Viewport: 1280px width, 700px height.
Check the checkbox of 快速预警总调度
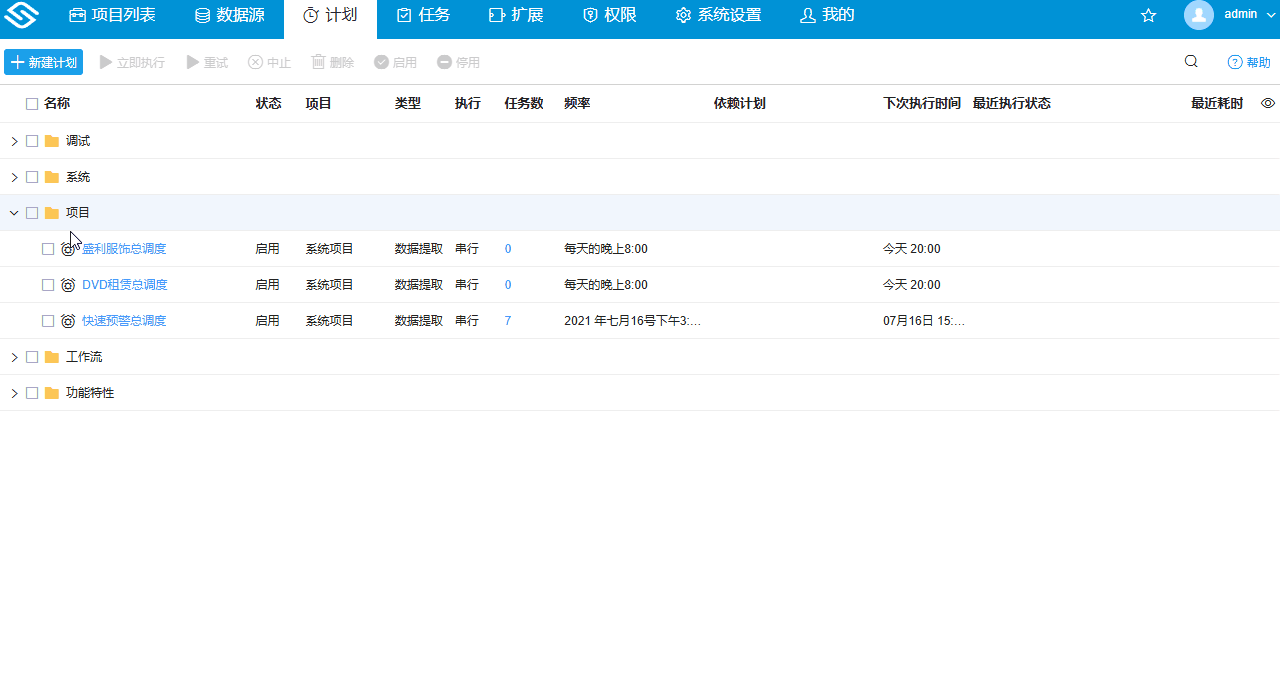47,320
